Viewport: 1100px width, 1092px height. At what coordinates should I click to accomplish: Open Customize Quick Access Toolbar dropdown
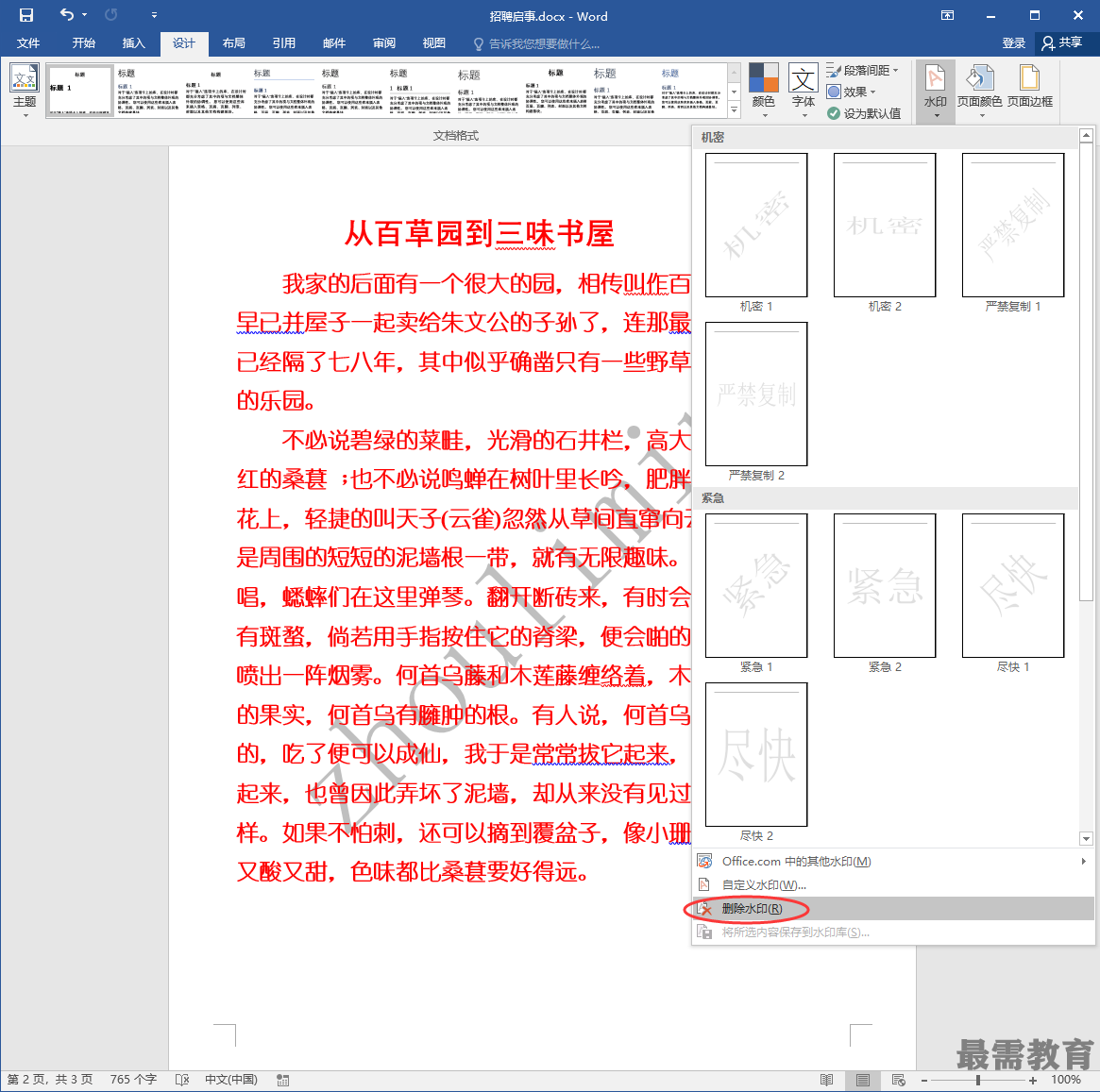tap(154, 15)
